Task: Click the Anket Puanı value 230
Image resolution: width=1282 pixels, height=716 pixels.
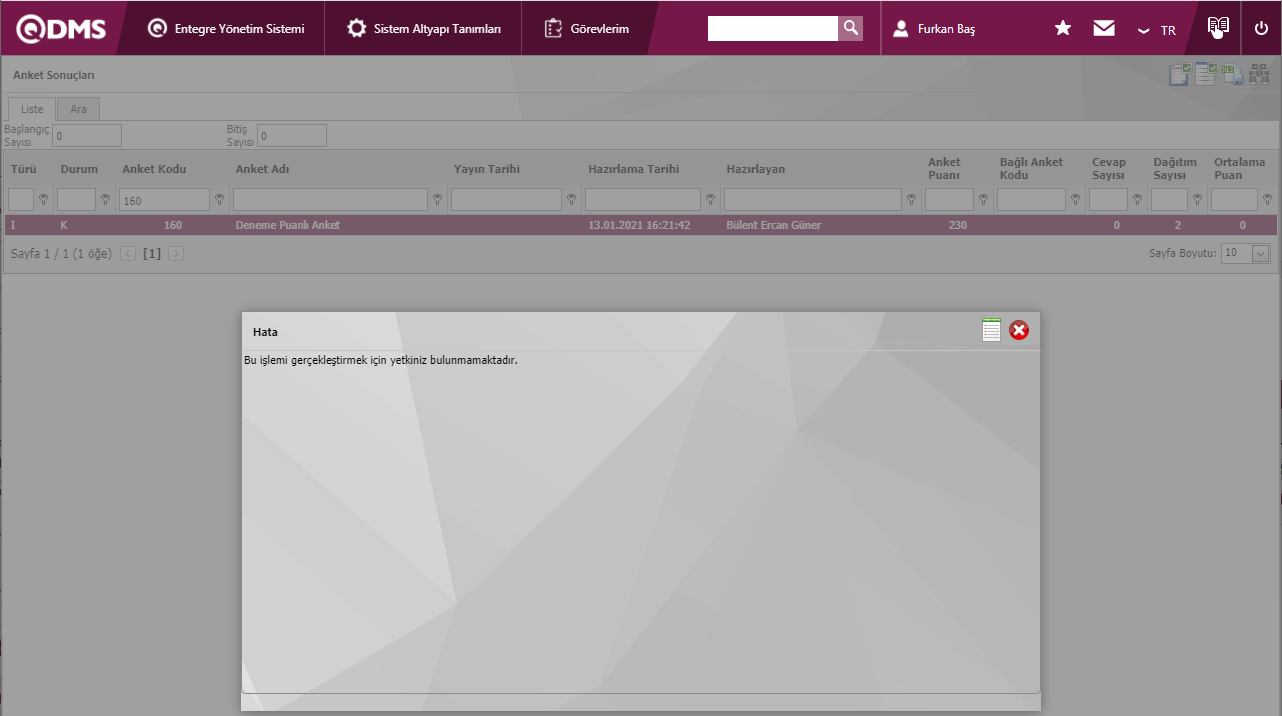Action: click(957, 225)
